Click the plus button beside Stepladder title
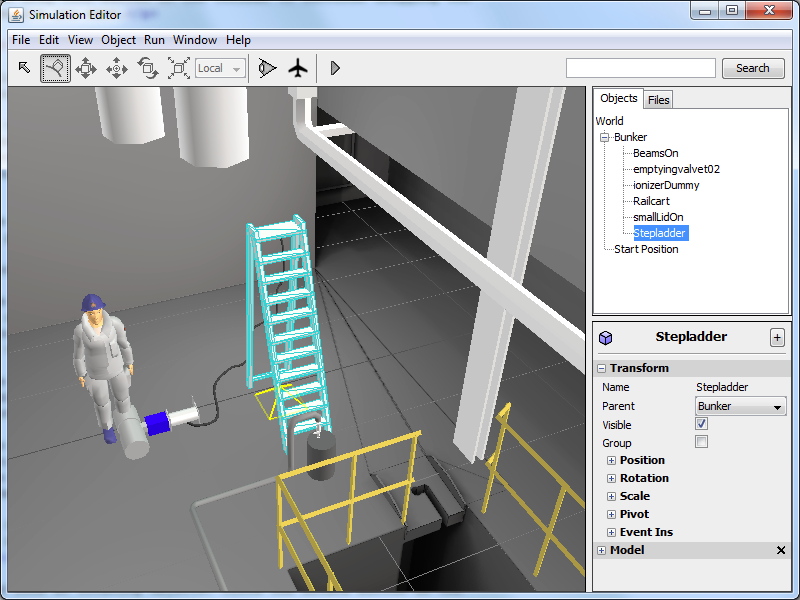800x600 pixels. [777, 337]
